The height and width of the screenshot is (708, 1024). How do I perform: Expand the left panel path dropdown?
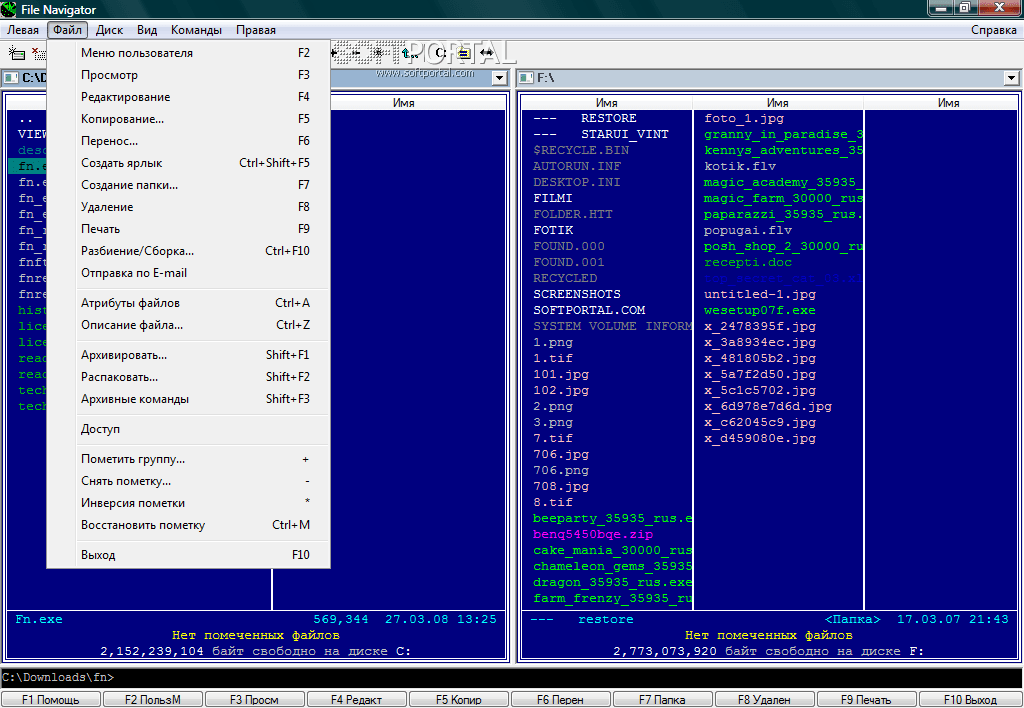499,77
